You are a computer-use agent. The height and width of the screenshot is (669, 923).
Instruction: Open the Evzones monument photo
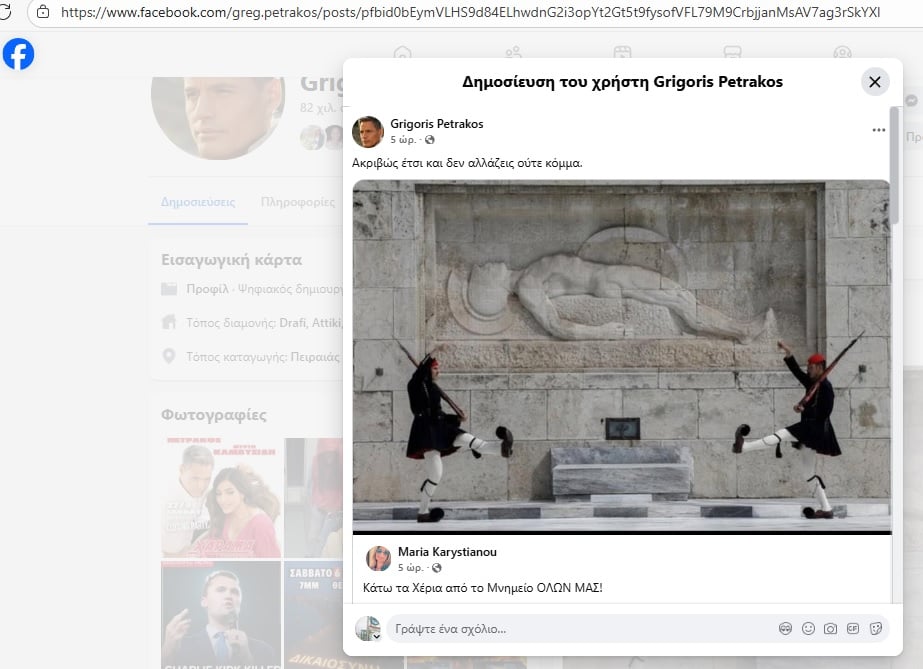(x=622, y=357)
